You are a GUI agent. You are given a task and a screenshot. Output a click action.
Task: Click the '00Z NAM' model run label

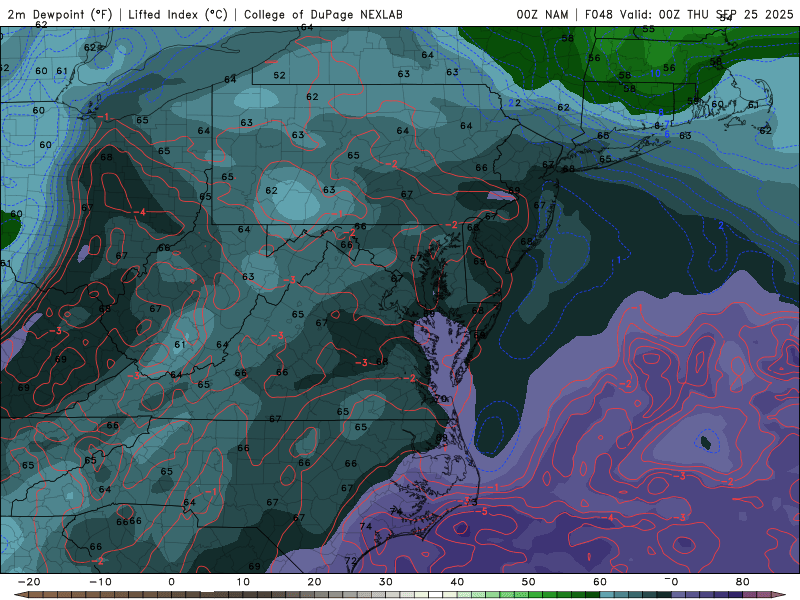click(542, 14)
